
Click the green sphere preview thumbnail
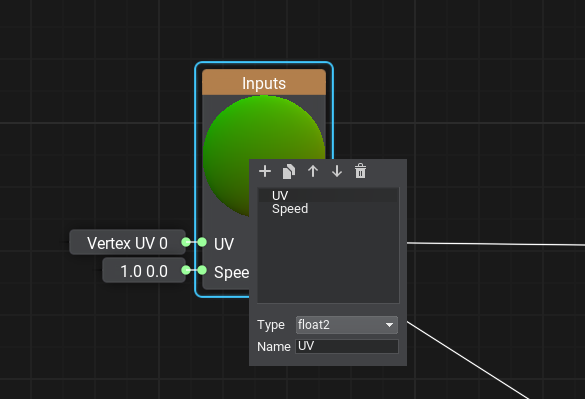pyautogui.click(x=263, y=156)
